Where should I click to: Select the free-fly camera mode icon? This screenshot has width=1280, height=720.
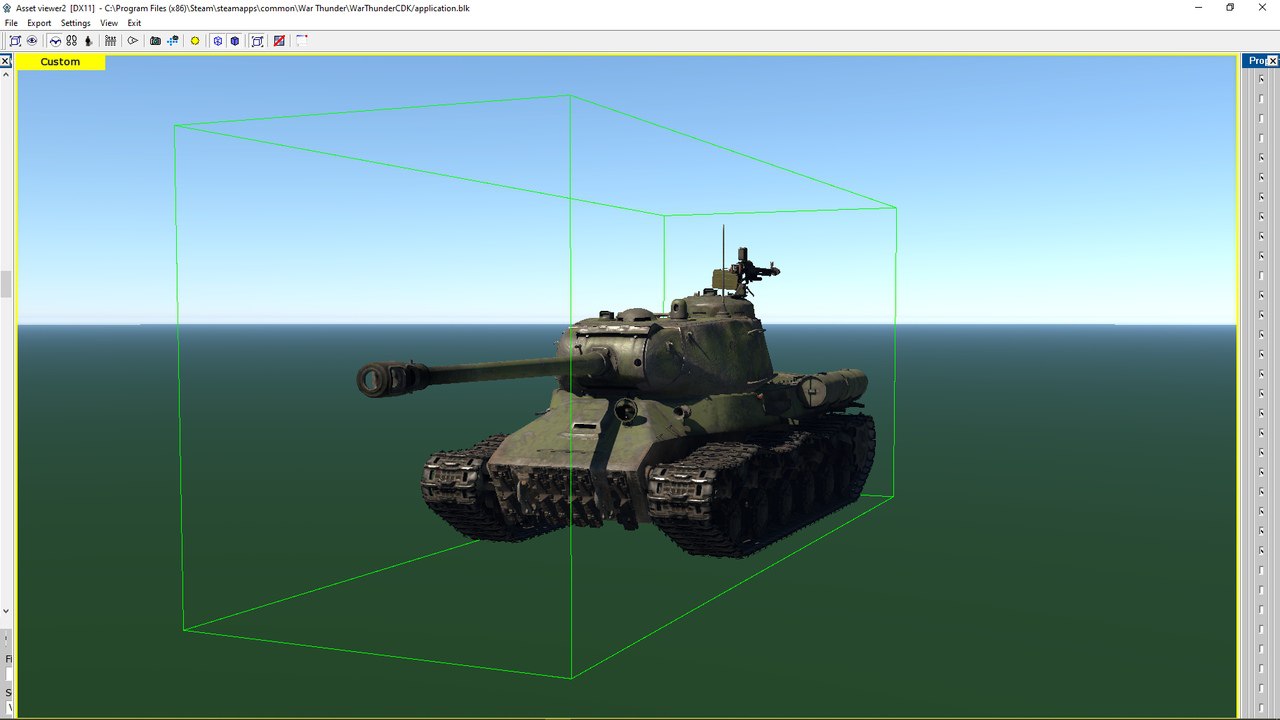[x=55, y=41]
